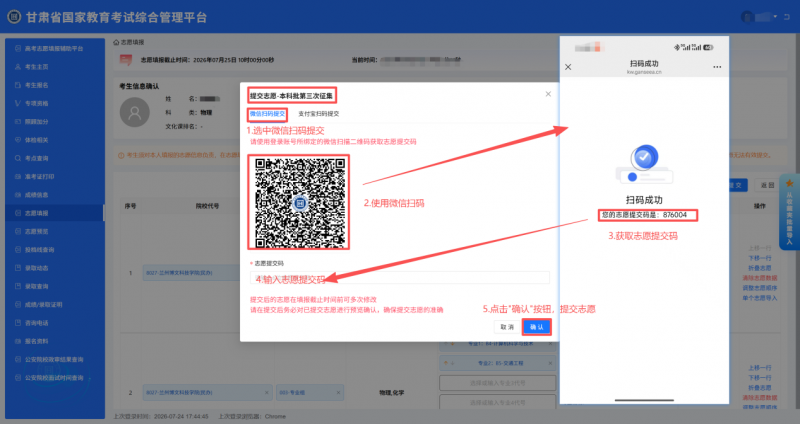The height and width of the screenshot is (424, 800).
Task: Click the 高考志愿填报辅助平台 sidebar icon
Action: tap(18, 48)
